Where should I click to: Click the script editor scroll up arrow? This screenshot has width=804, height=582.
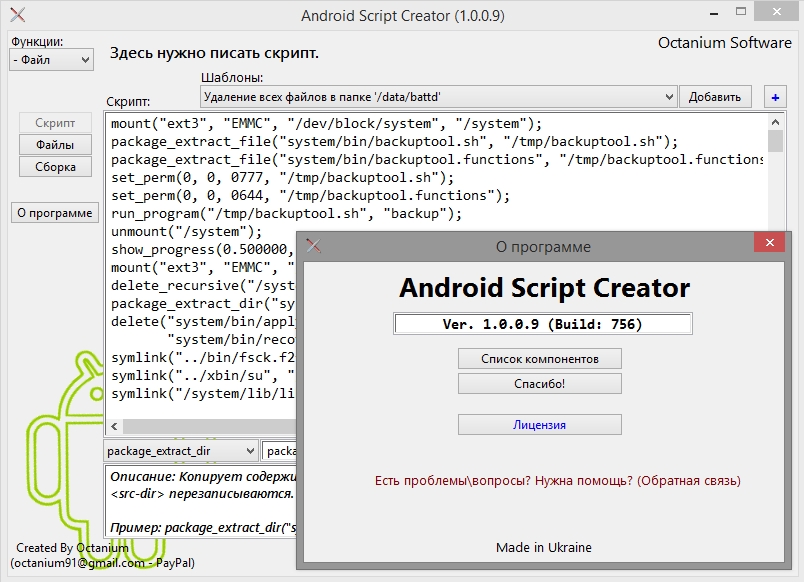coord(775,122)
